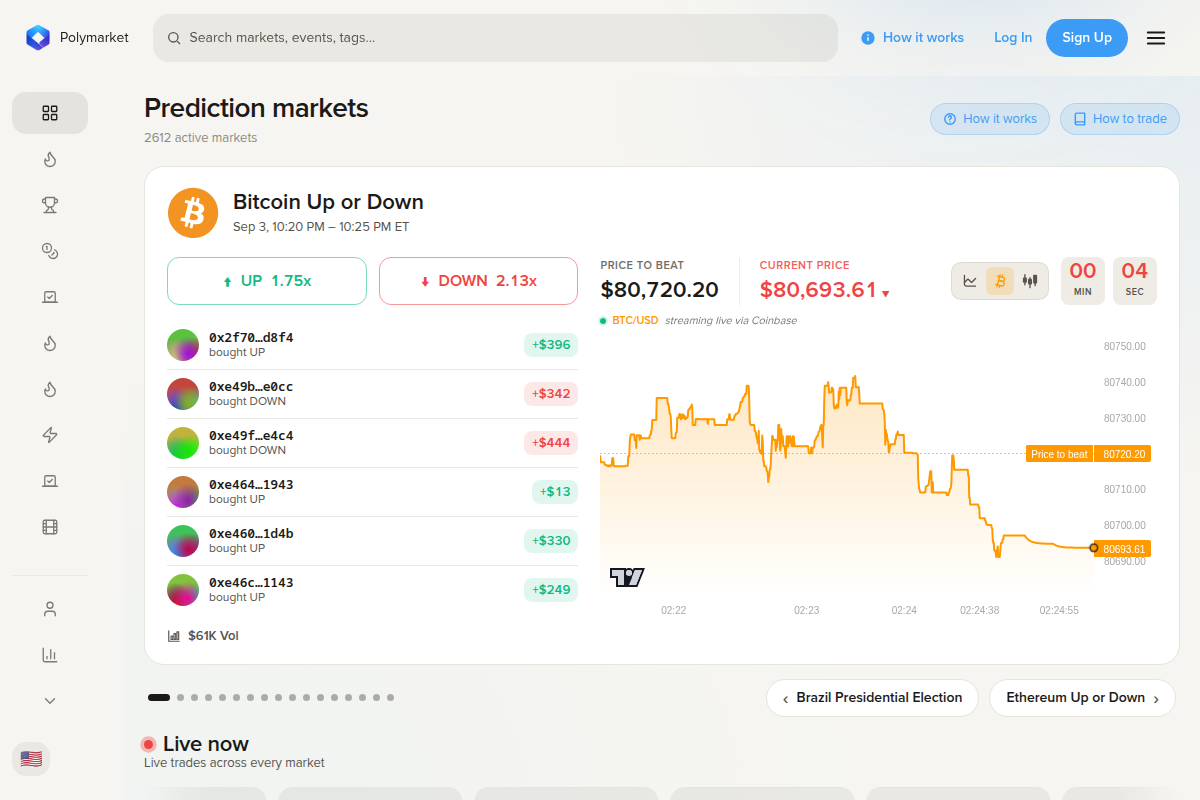Viewport: 1200px width, 800px height.
Task: Click the red Live now indicator dot
Action: 149,744
